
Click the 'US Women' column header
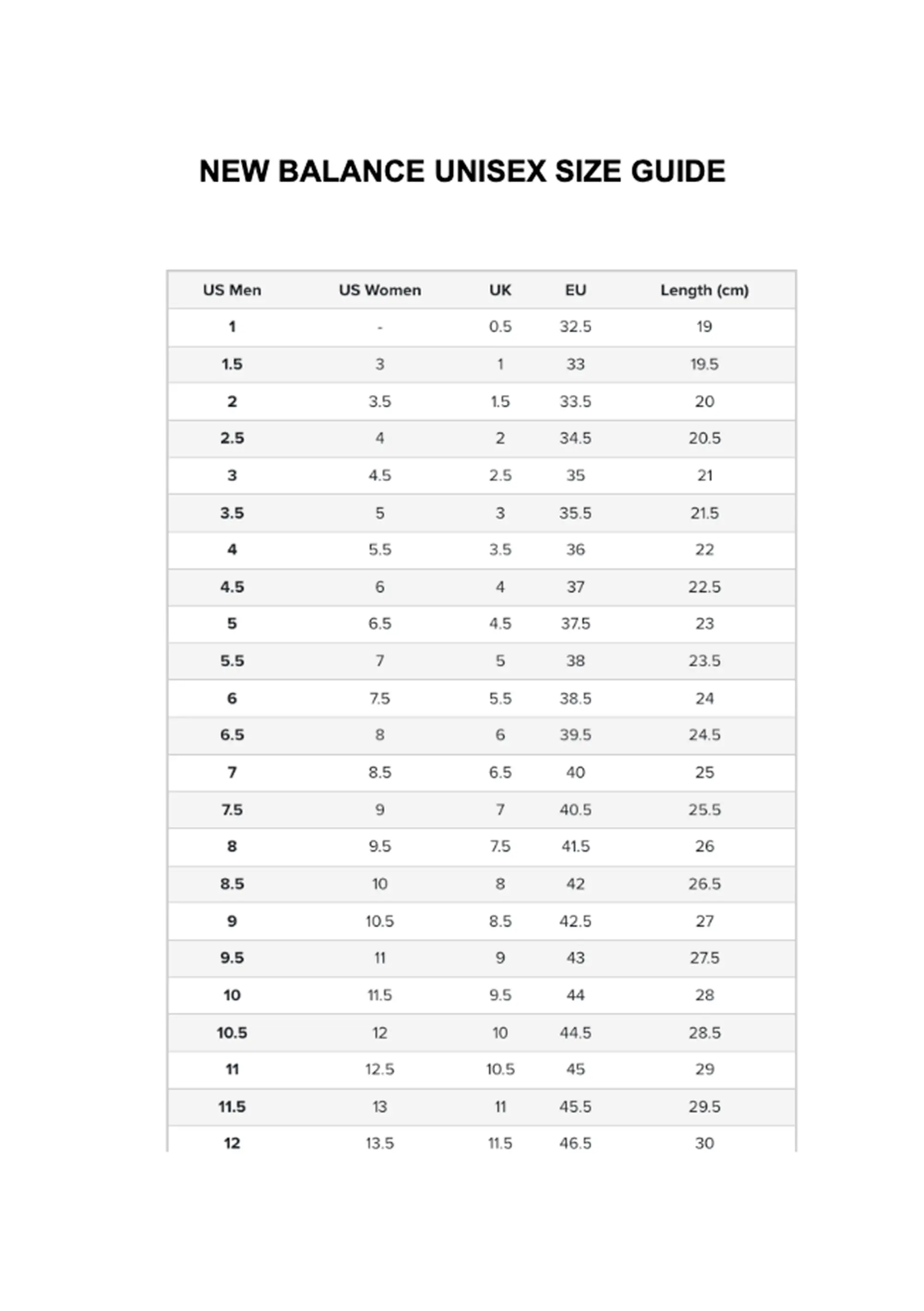[380, 290]
